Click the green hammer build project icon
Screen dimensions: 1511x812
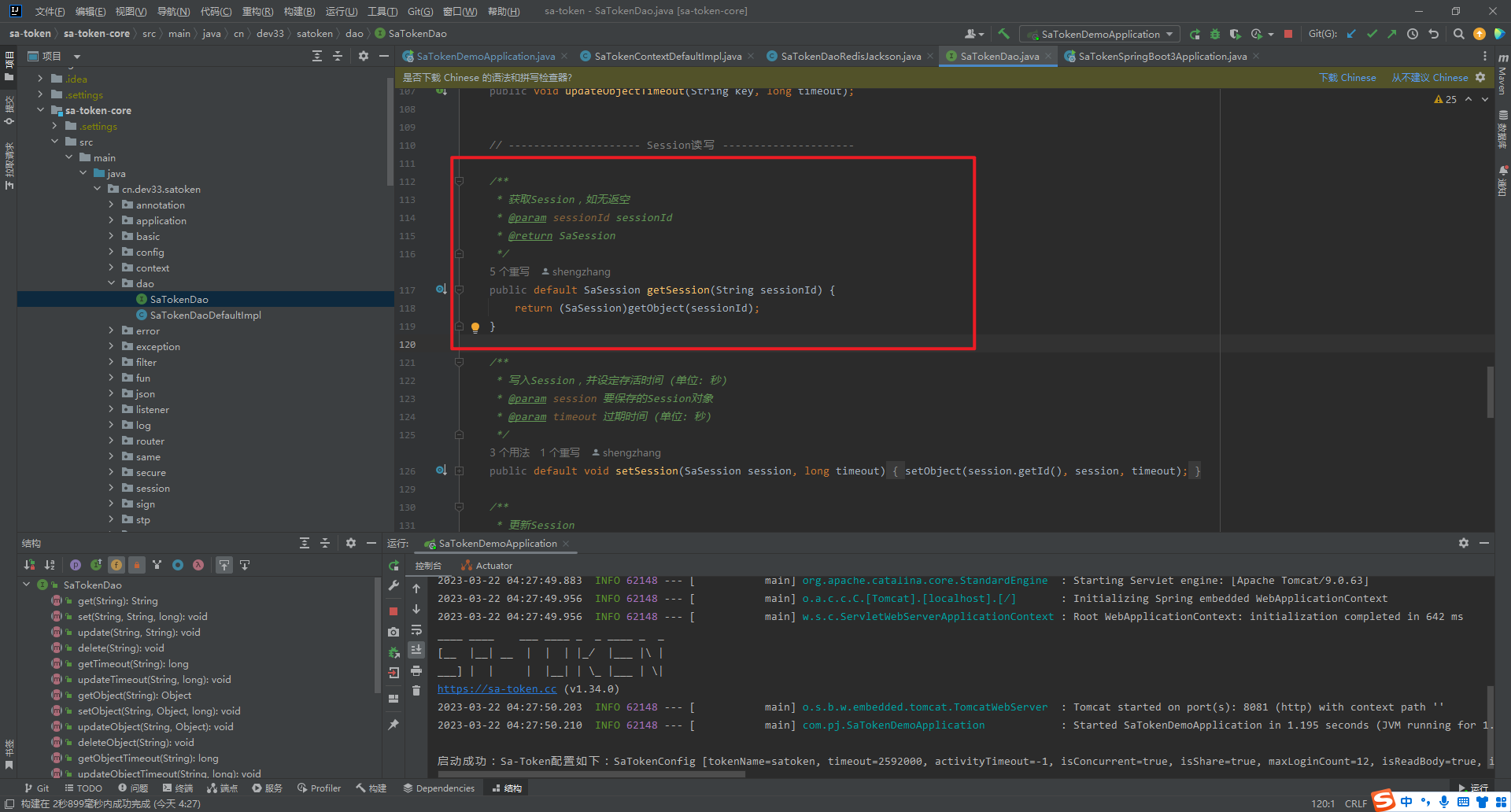click(x=1003, y=34)
